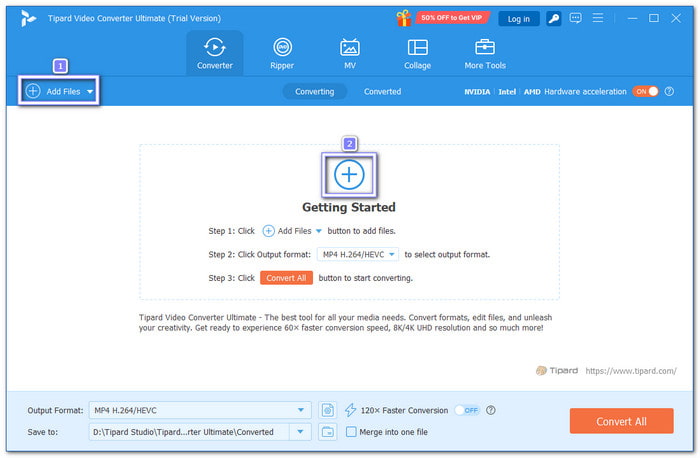Open output format settings icon
700x458 pixels.
(x=328, y=410)
